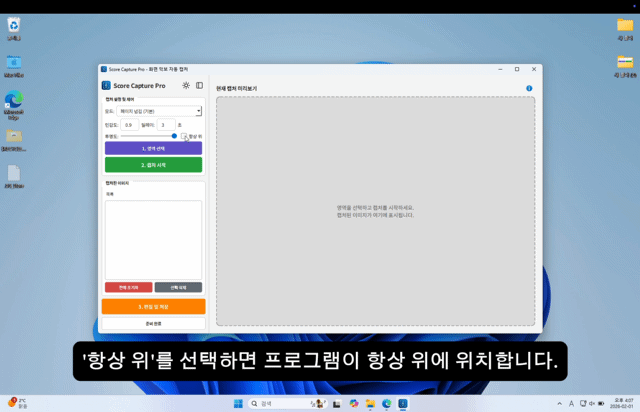Click the sensitivity input field showing 0.9
640x412 pixels.
(x=129, y=125)
